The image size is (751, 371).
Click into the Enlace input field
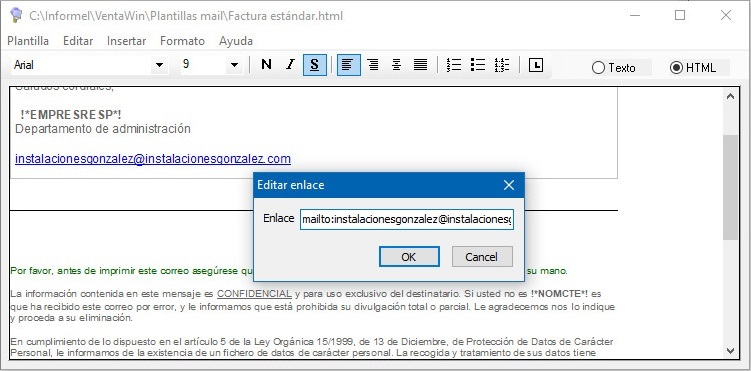point(407,219)
